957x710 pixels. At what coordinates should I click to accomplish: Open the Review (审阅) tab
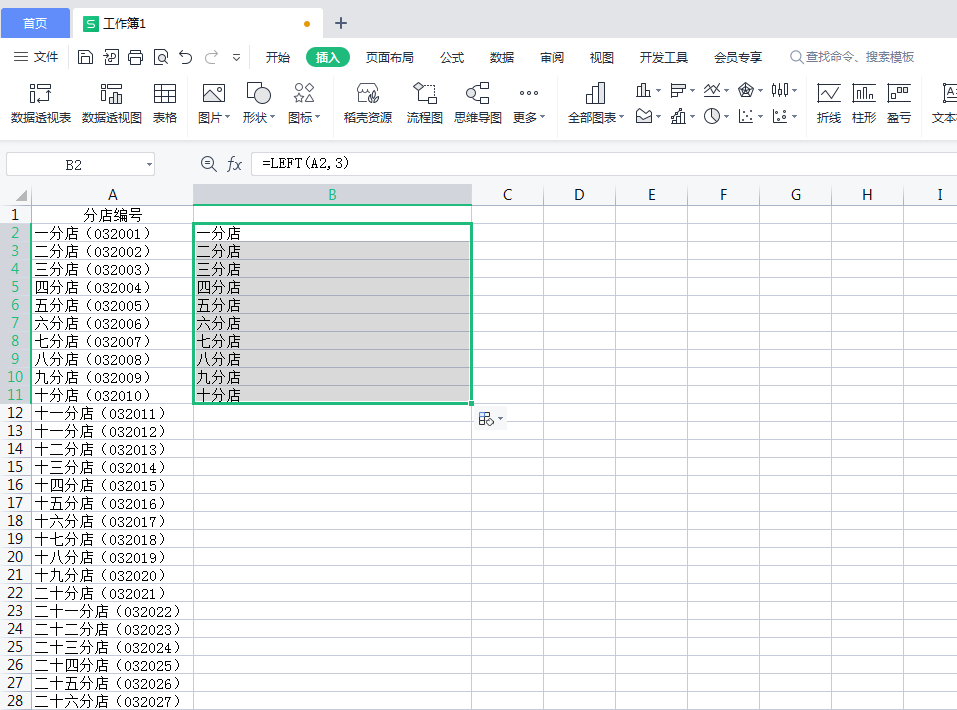click(x=552, y=57)
